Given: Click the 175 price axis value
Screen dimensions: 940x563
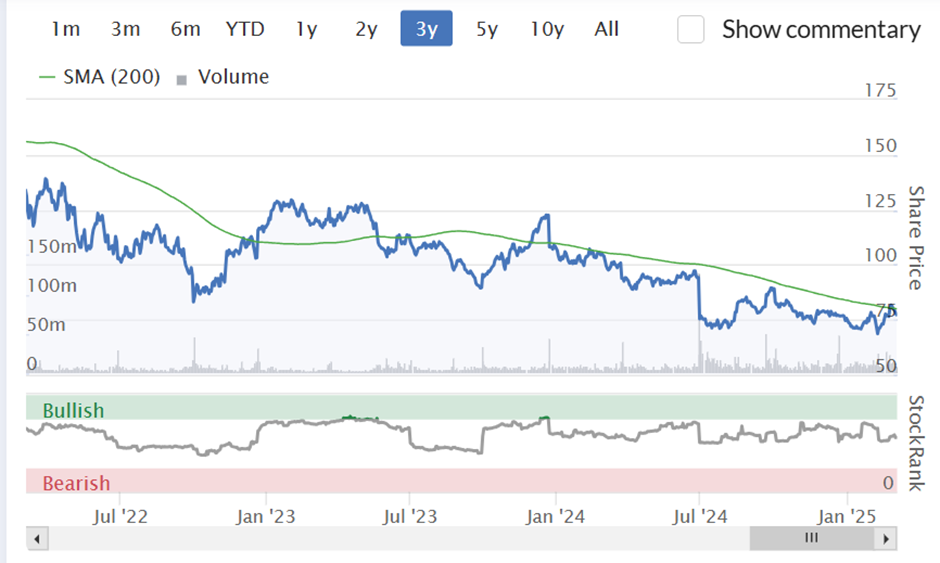Looking at the screenshot, I should (880, 90).
